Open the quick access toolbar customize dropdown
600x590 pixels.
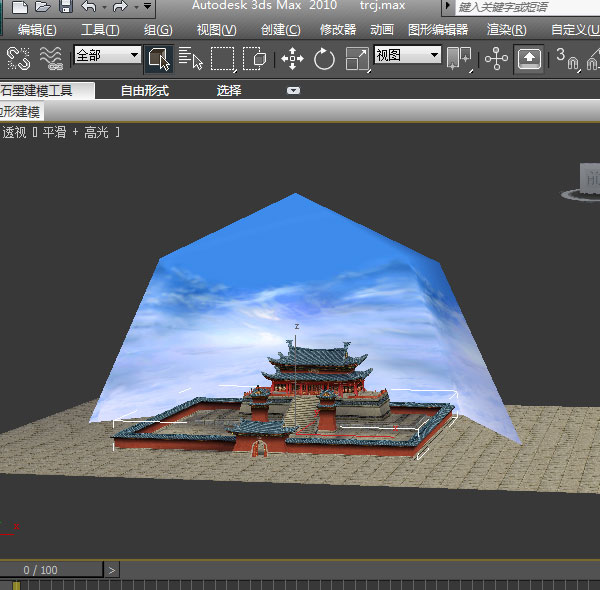click(x=147, y=6)
